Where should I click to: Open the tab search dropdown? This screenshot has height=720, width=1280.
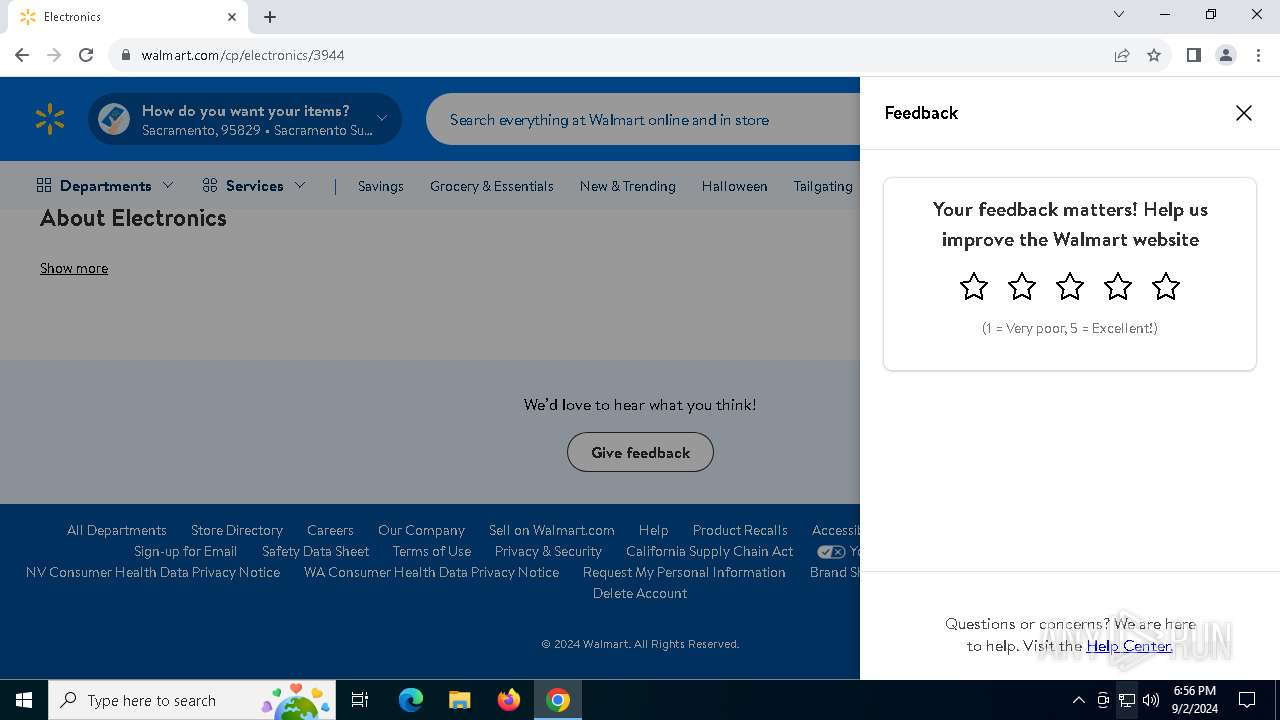(1119, 15)
